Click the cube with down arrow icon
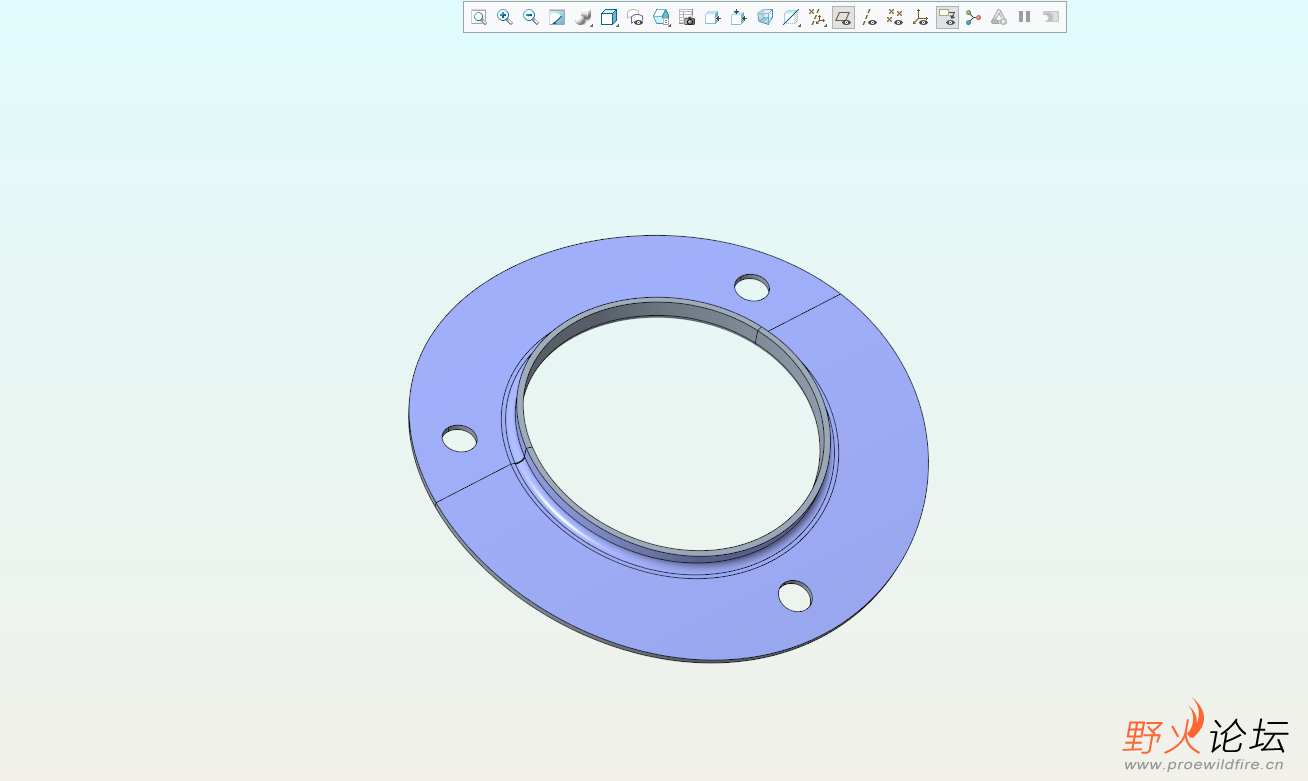This screenshot has height=781, width=1308. coord(739,17)
